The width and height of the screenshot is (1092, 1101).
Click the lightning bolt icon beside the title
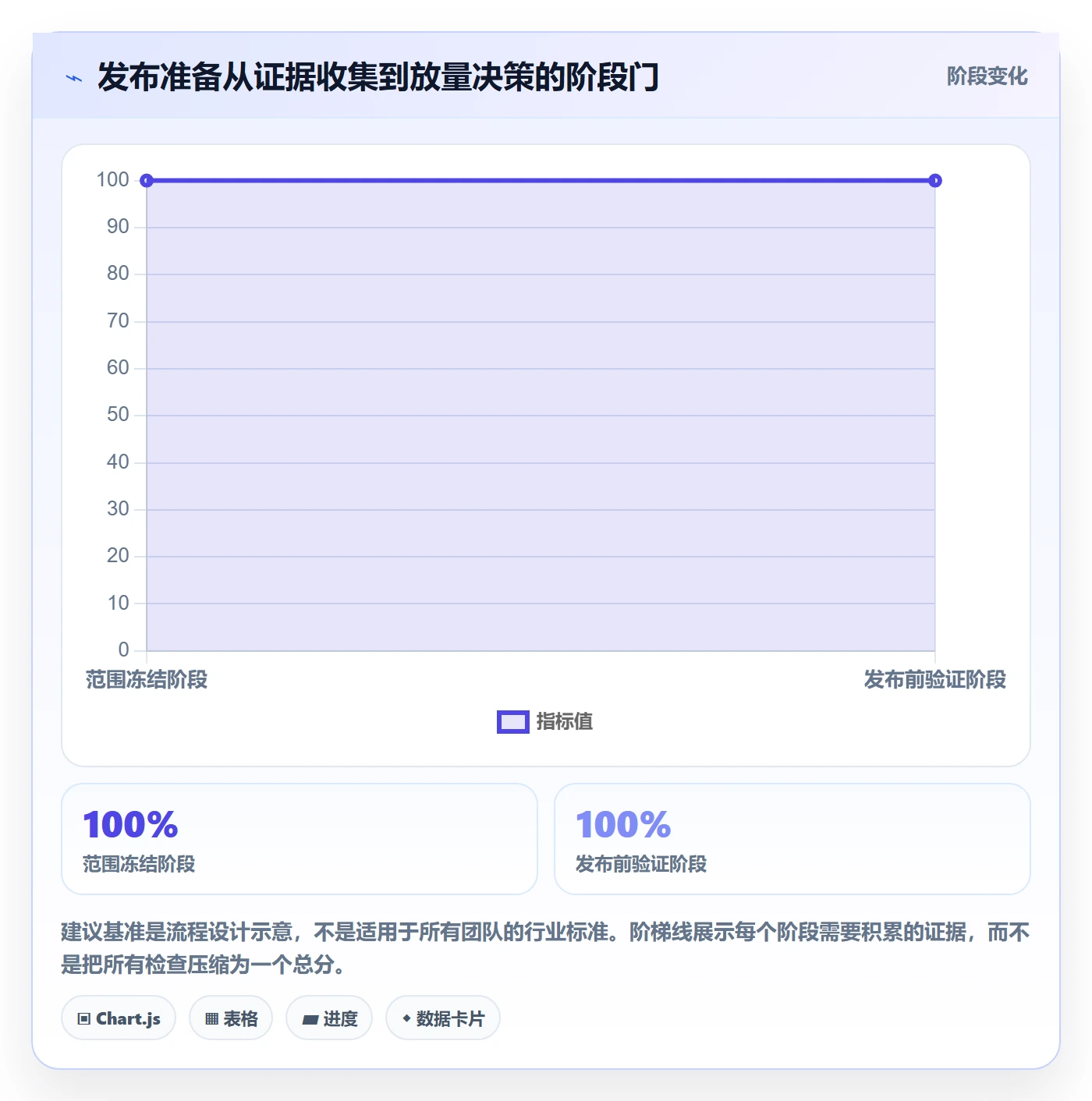click(x=74, y=78)
